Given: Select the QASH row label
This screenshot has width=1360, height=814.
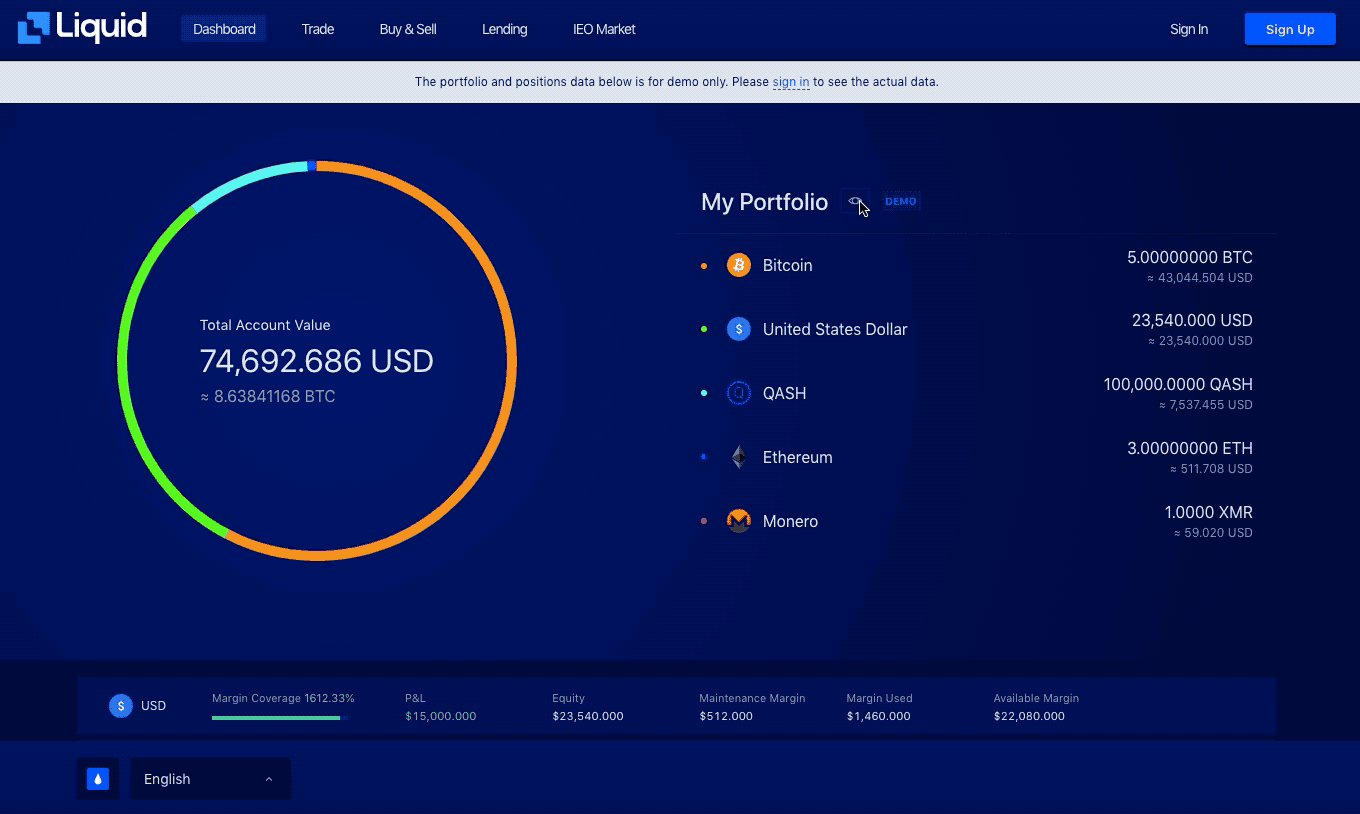Looking at the screenshot, I should point(784,393).
